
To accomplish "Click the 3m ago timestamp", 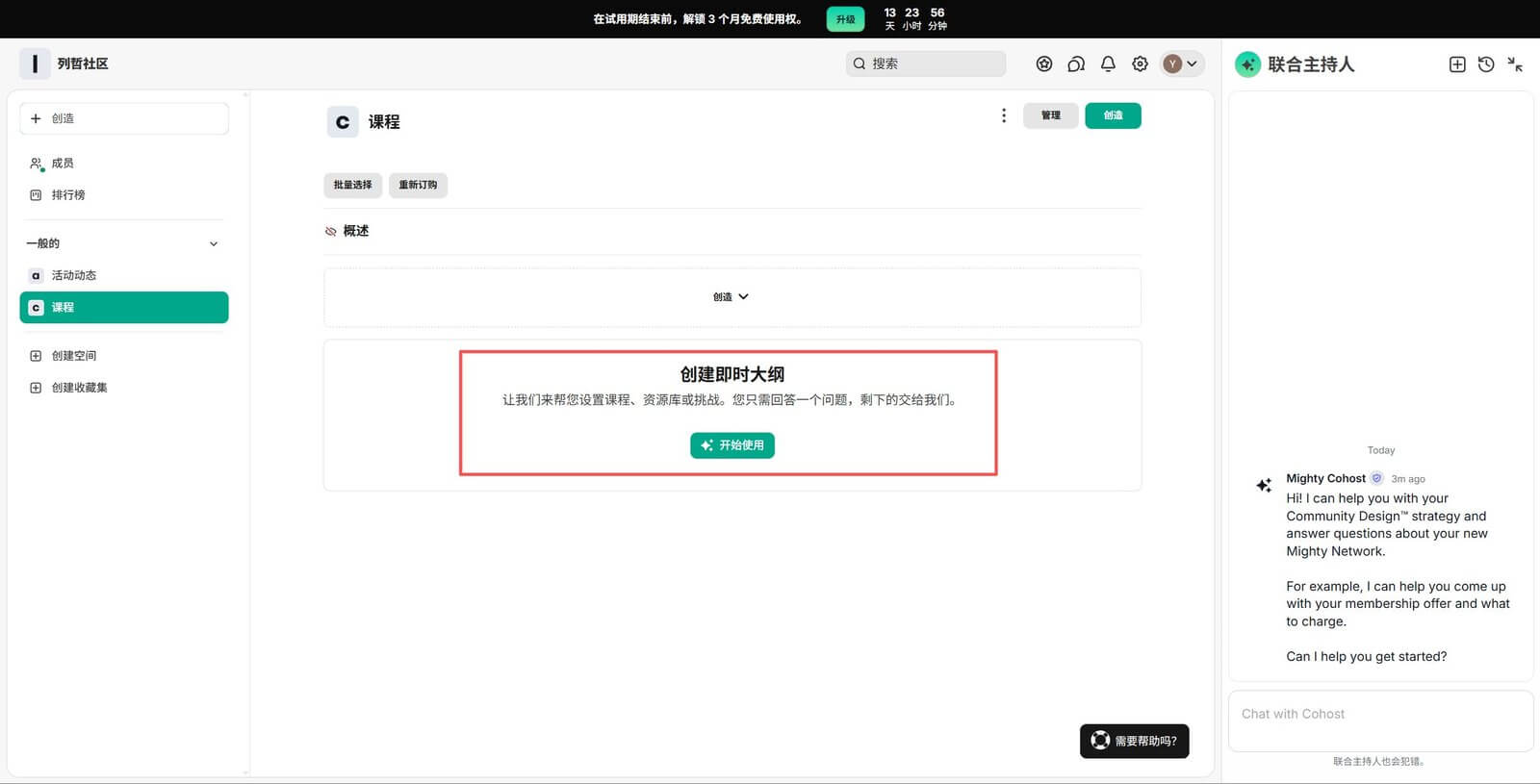I will coord(1408,479).
